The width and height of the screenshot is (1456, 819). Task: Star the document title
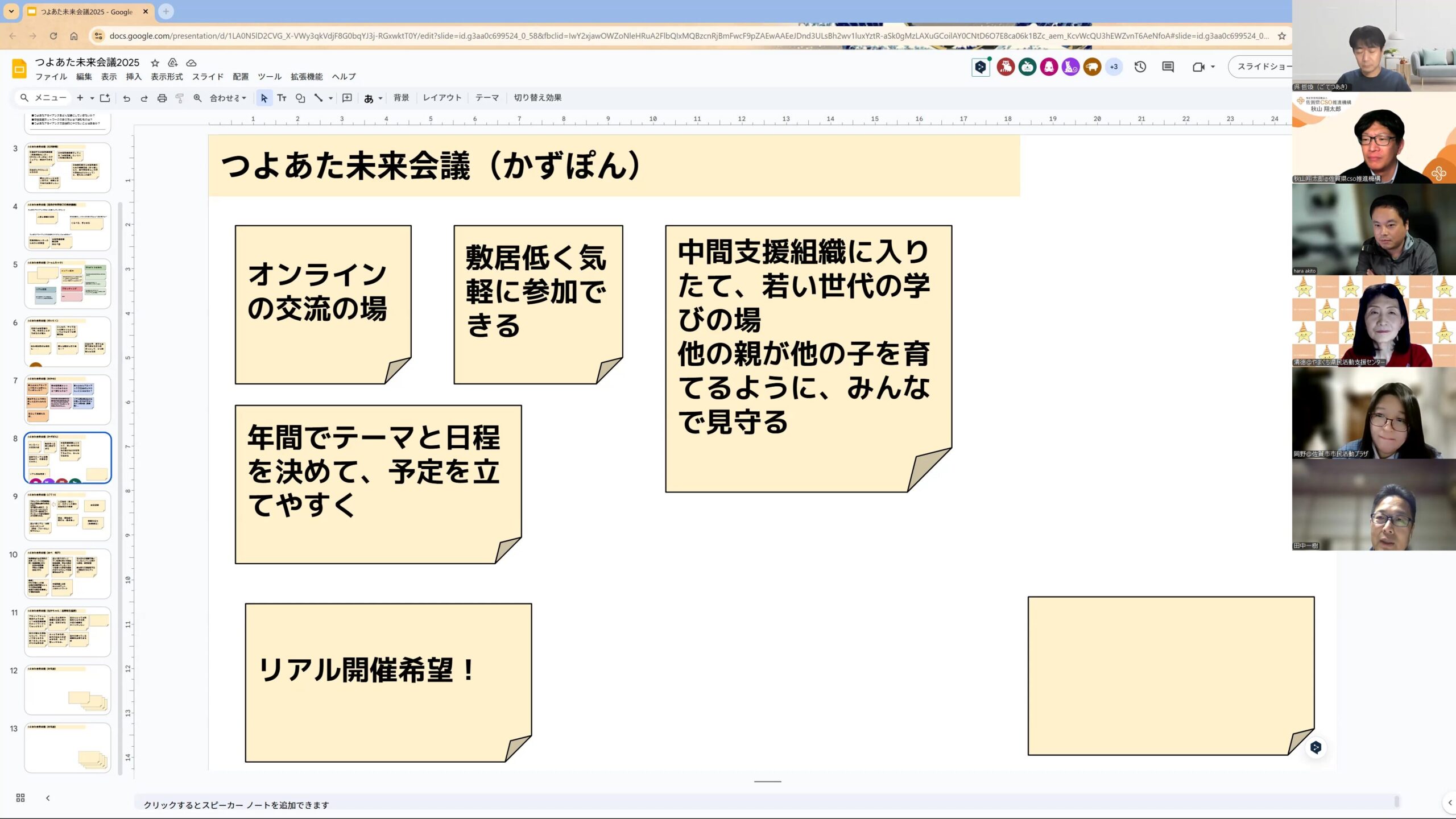click(155, 63)
